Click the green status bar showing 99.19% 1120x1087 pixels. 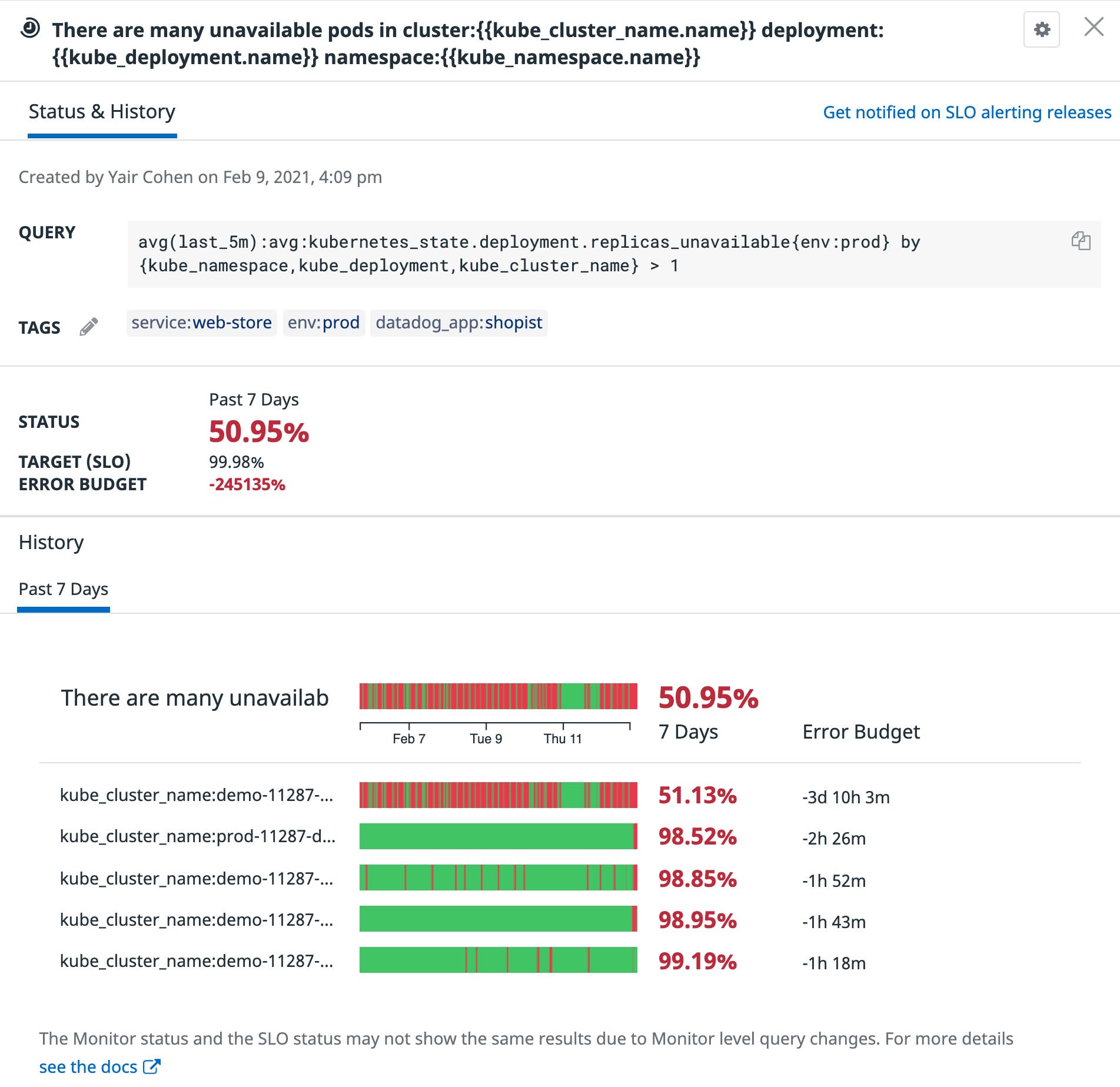(x=497, y=961)
